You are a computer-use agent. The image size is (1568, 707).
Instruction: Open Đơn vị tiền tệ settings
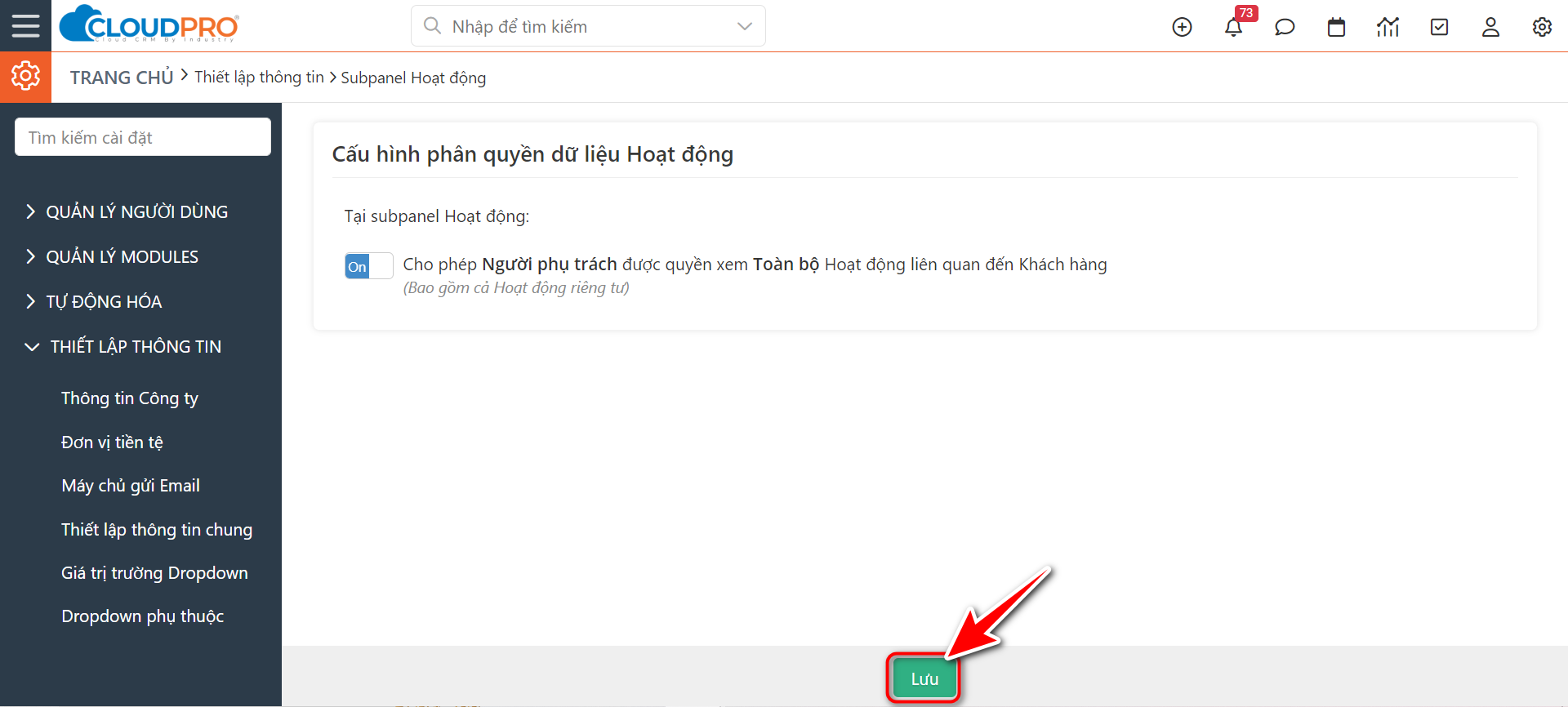(x=112, y=442)
